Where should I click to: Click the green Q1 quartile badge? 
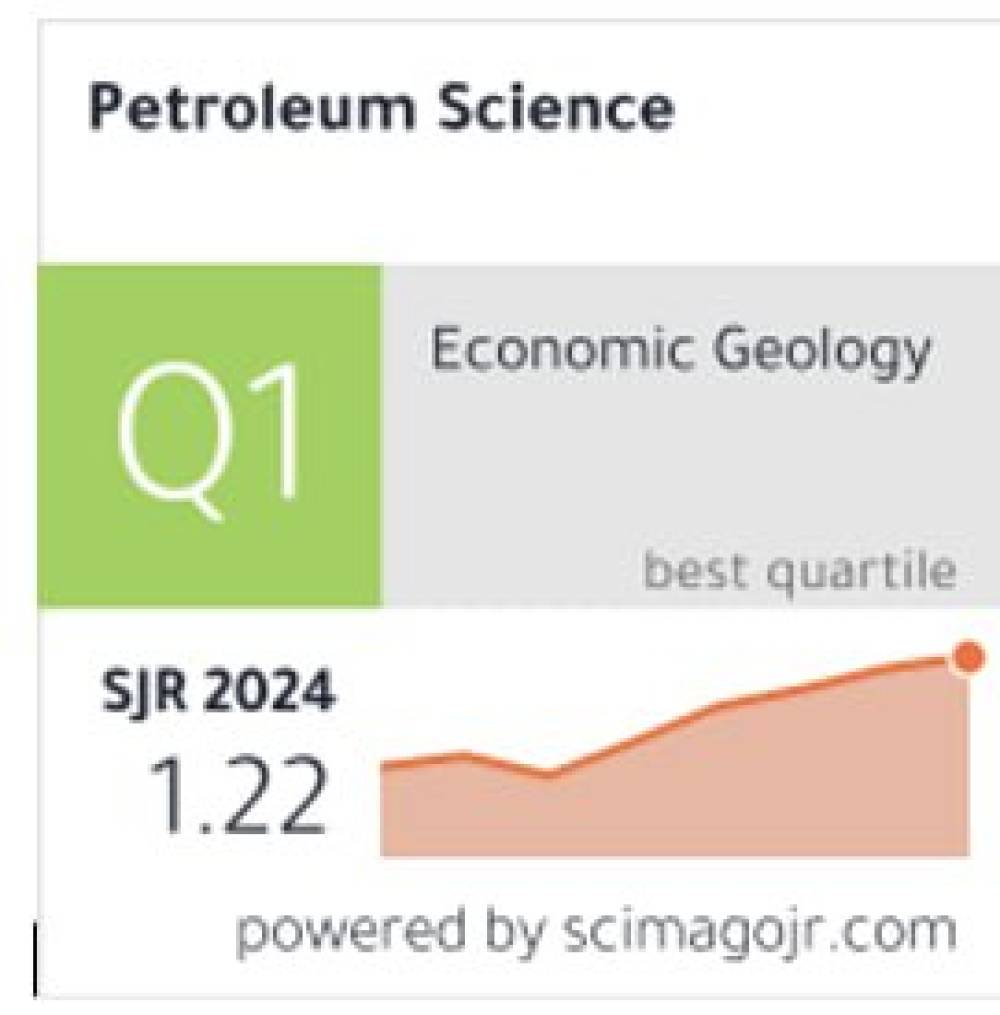pos(210,436)
